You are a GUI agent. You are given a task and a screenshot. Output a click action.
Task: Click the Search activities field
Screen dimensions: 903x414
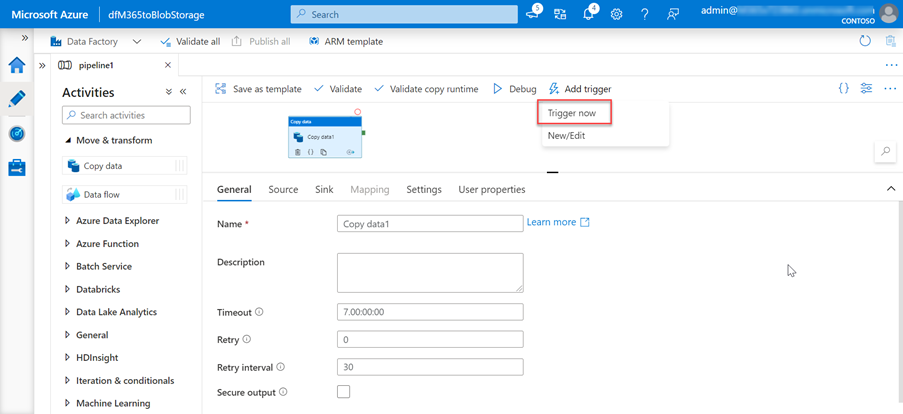126,115
